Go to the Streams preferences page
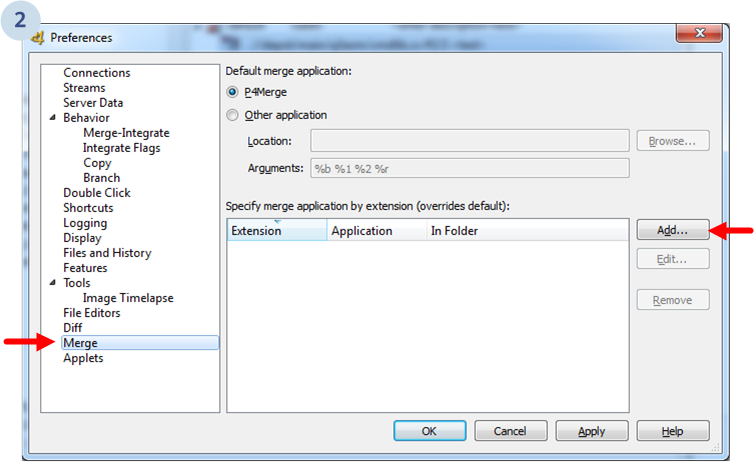This screenshot has width=754, height=462. [84, 87]
